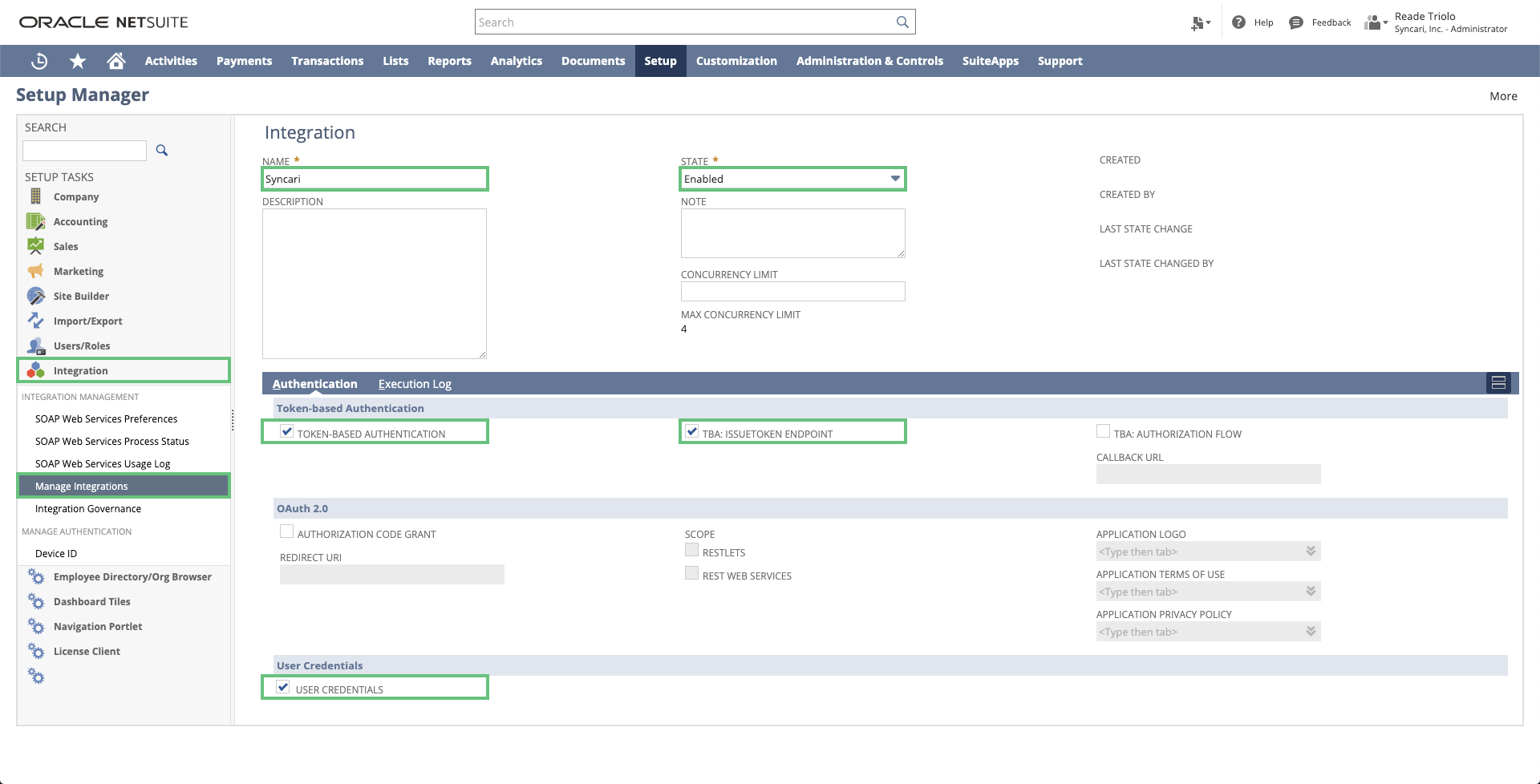Open the change roles icon

pos(1376,22)
